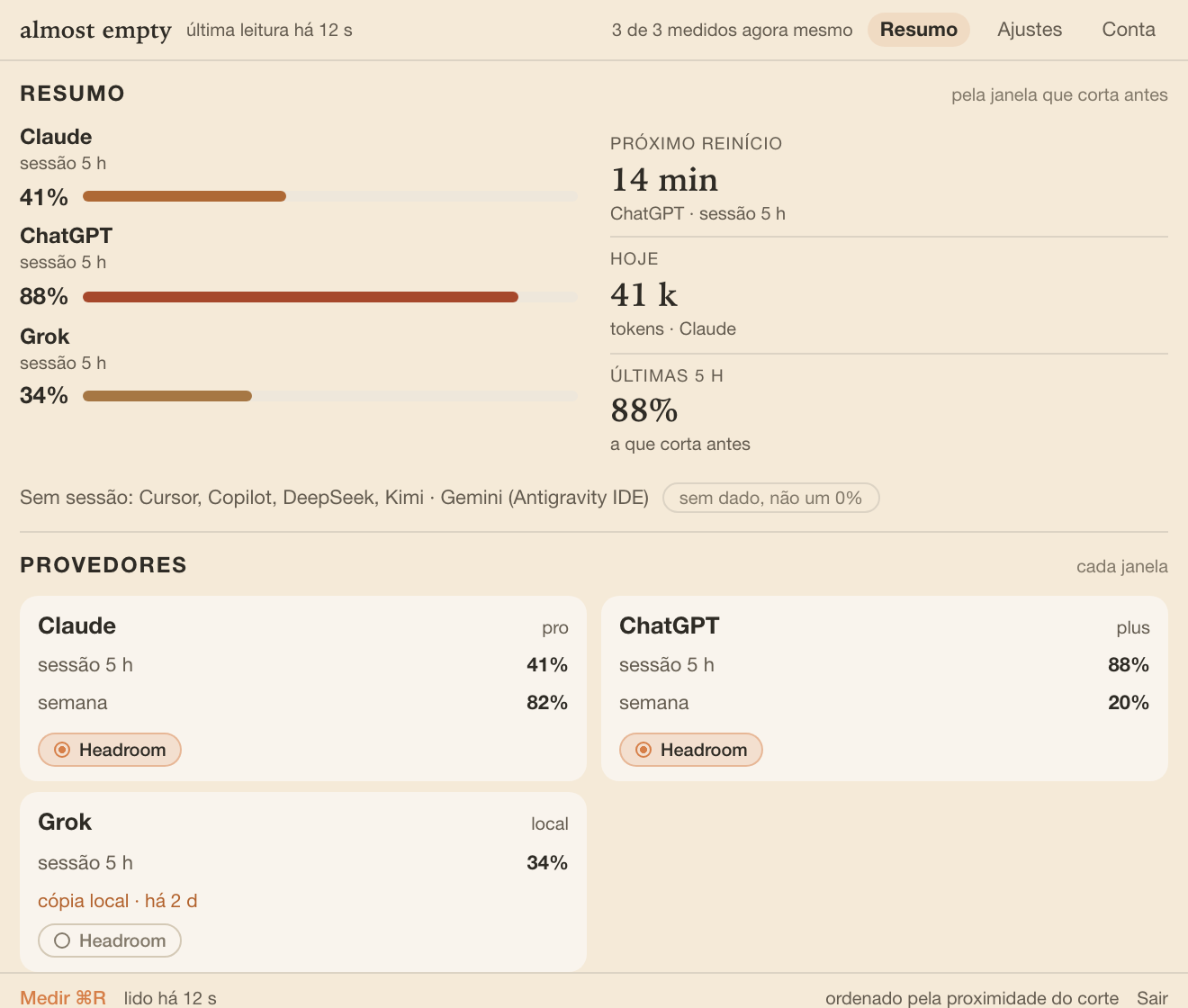Click the 'cada janela' label
The image size is (1188, 1008).
[1122, 567]
